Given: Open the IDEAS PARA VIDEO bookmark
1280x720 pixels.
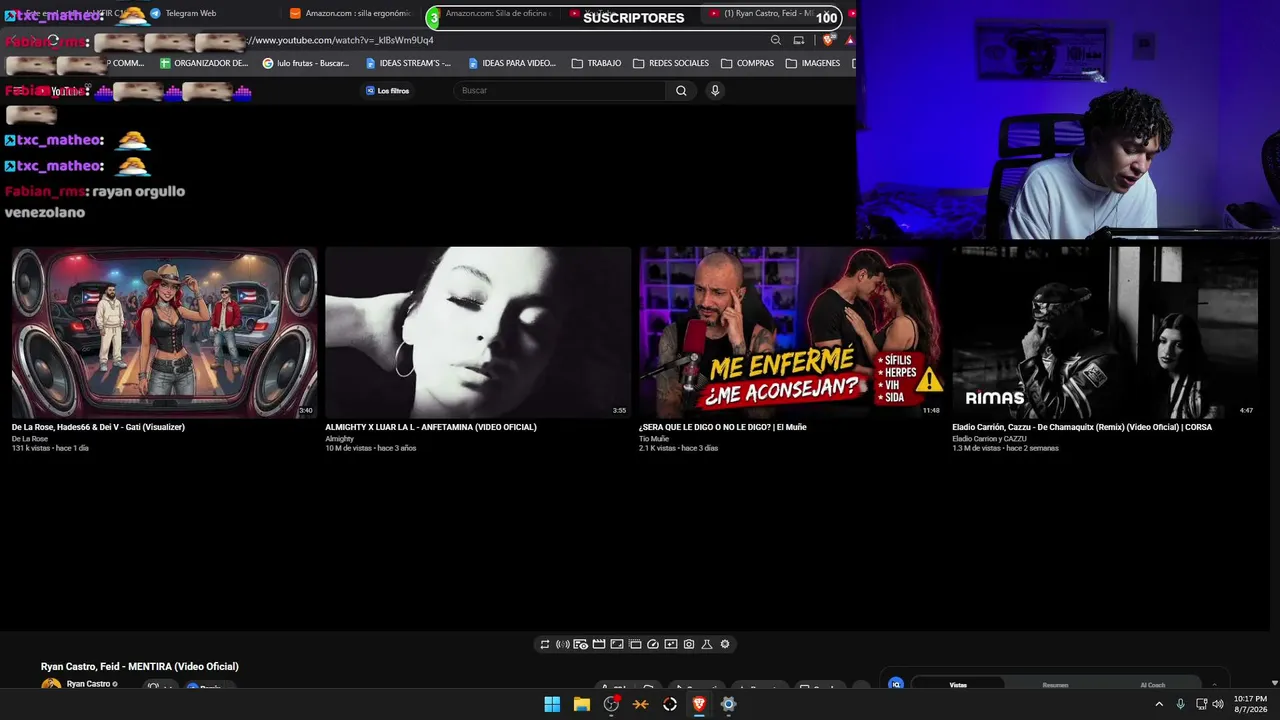Looking at the screenshot, I should tap(512, 63).
